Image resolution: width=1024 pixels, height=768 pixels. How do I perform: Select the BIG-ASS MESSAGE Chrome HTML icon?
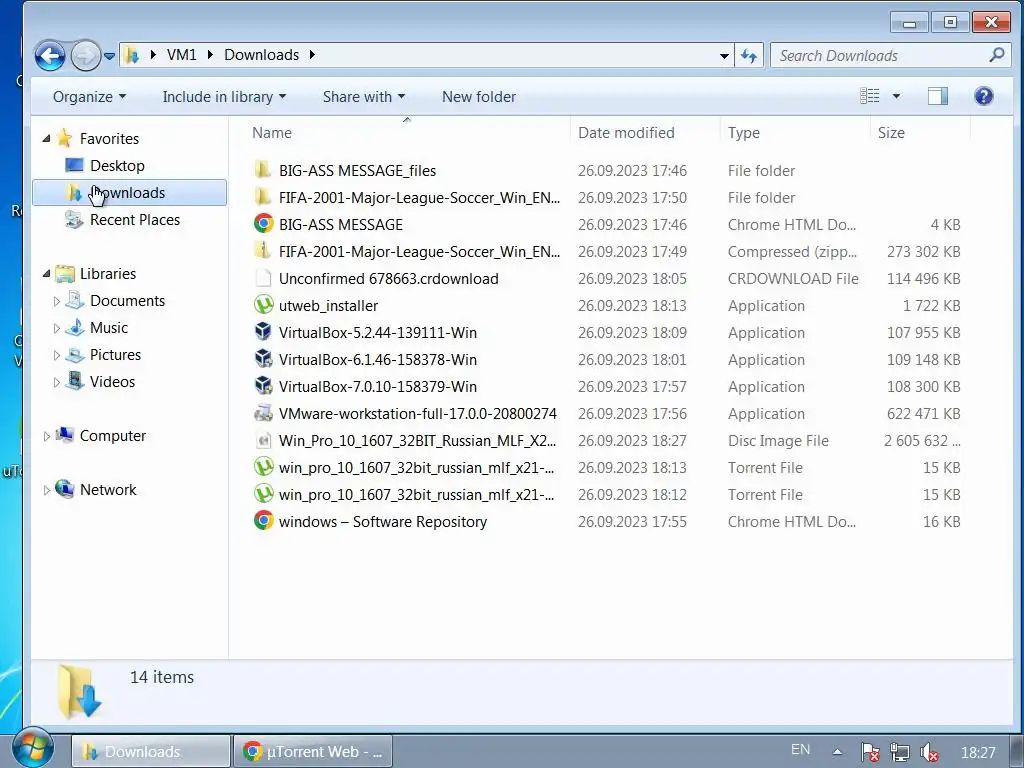click(263, 224)
